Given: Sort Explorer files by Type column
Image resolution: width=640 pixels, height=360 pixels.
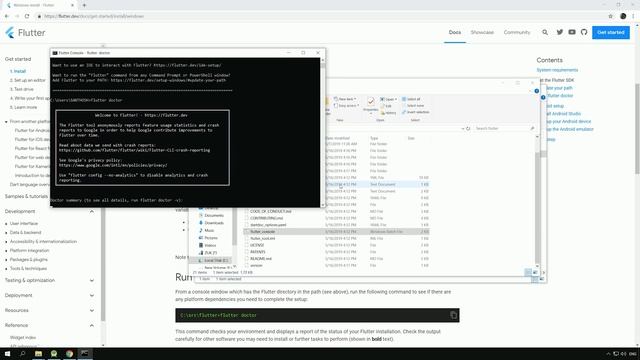Looking at the screenshot, I should click(x=374, y=138).
